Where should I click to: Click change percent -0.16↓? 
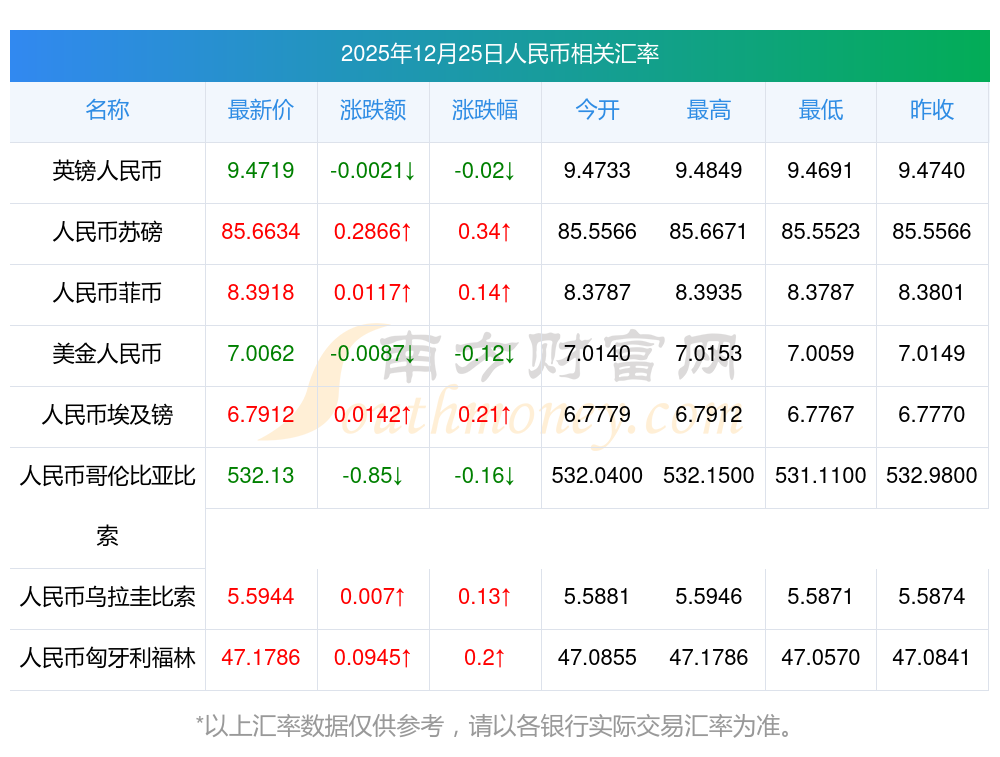[x=485, y=476]
